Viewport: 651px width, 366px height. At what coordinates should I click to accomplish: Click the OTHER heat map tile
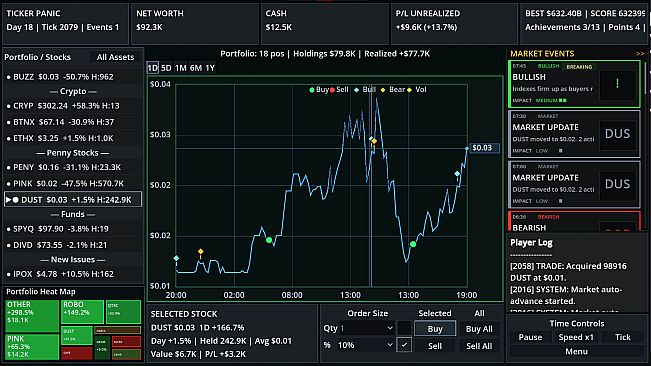(32, 316)
